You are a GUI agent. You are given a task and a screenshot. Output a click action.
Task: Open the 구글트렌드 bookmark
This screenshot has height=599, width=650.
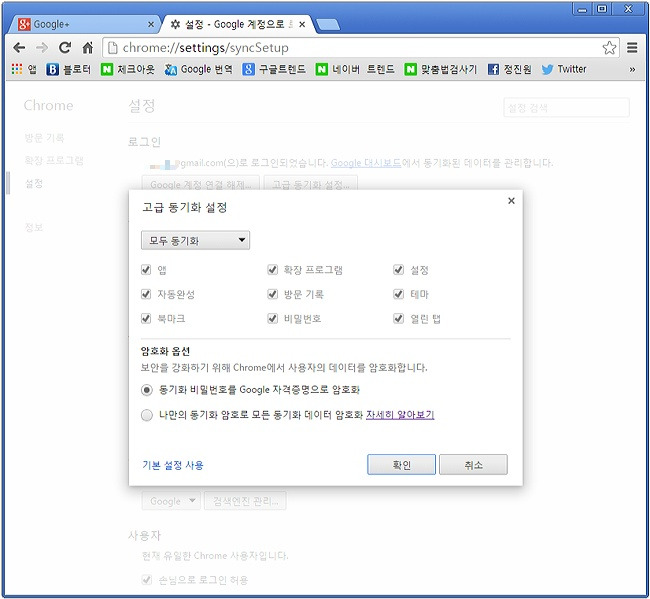(274, 69)
